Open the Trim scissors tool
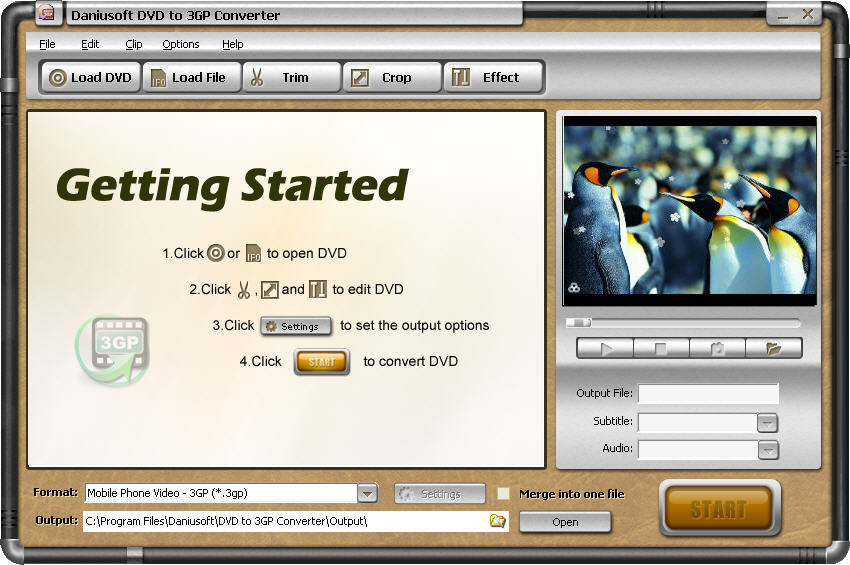This screenshot has width=850, height=565. coord(292,78)
